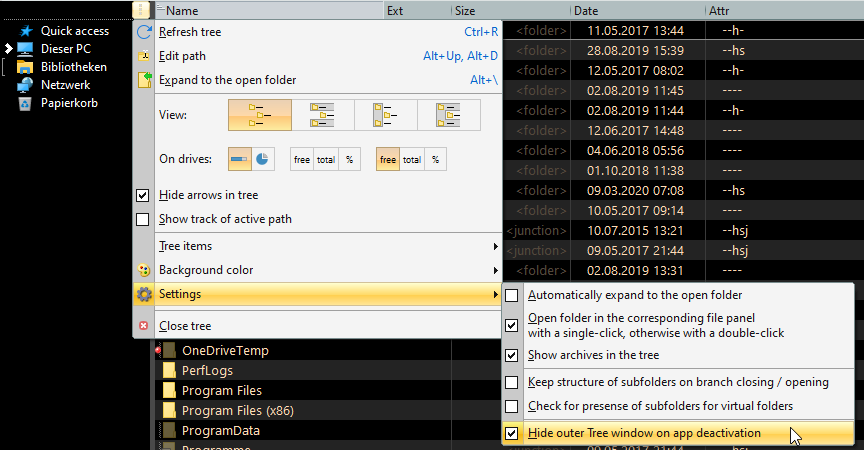Choose the pie chart drive indicator
864x450 pixels.
[x=262, y=158]
